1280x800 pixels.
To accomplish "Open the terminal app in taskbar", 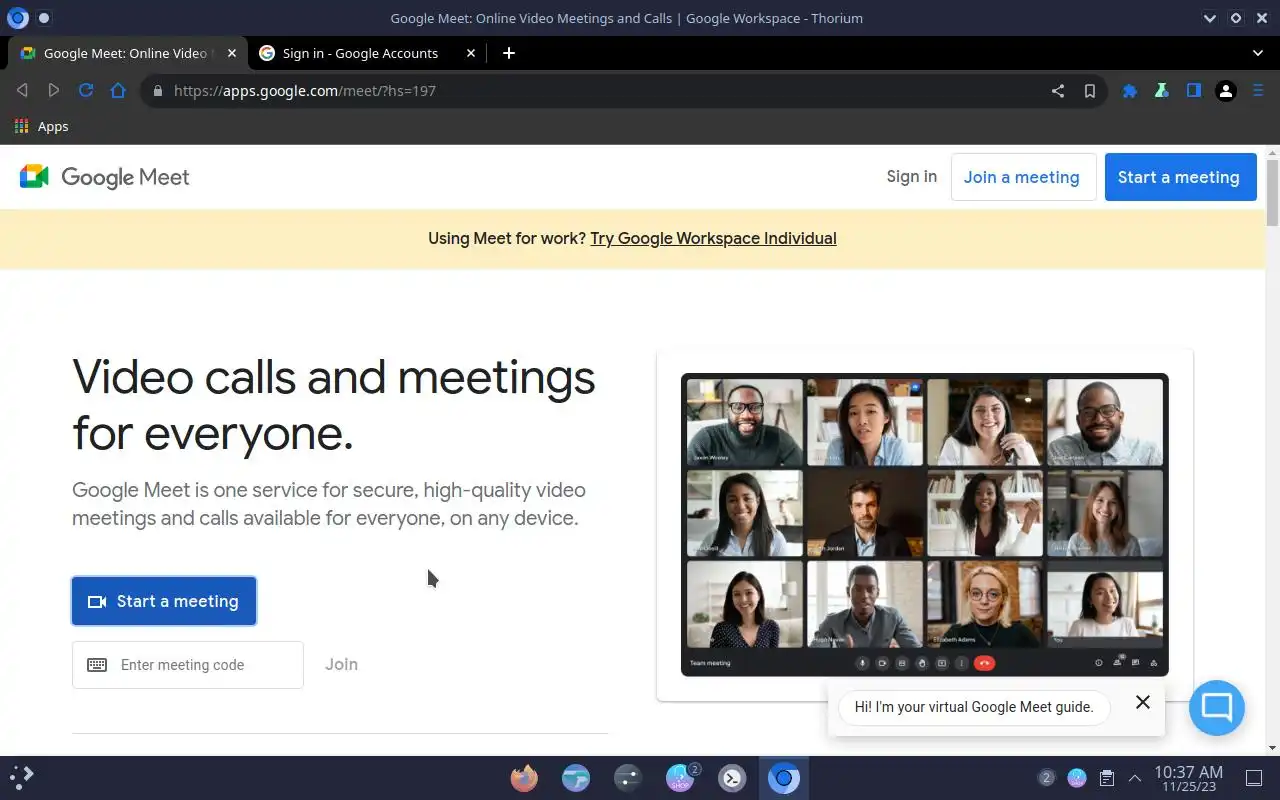I will 732,777.
